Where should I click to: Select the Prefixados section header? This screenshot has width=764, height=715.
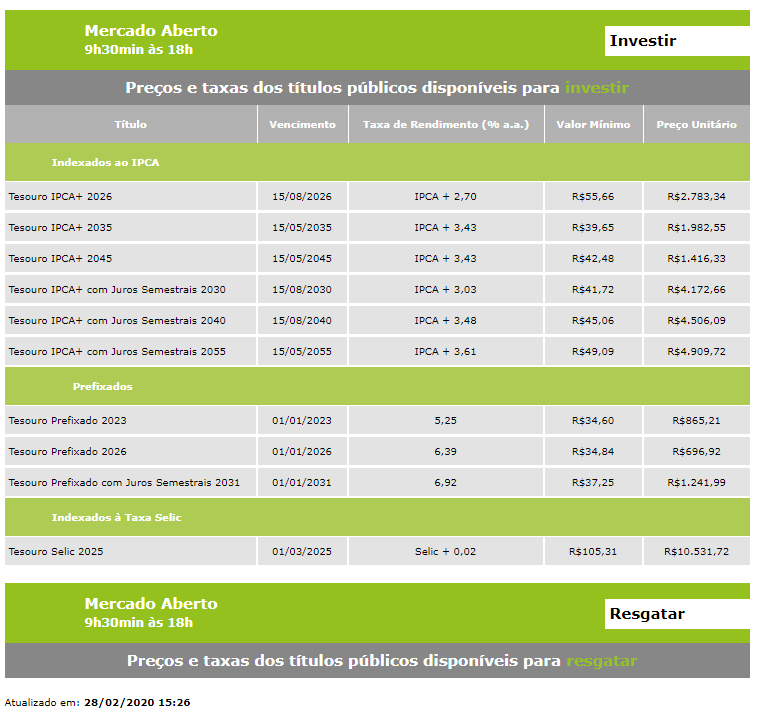coord(102,386)
